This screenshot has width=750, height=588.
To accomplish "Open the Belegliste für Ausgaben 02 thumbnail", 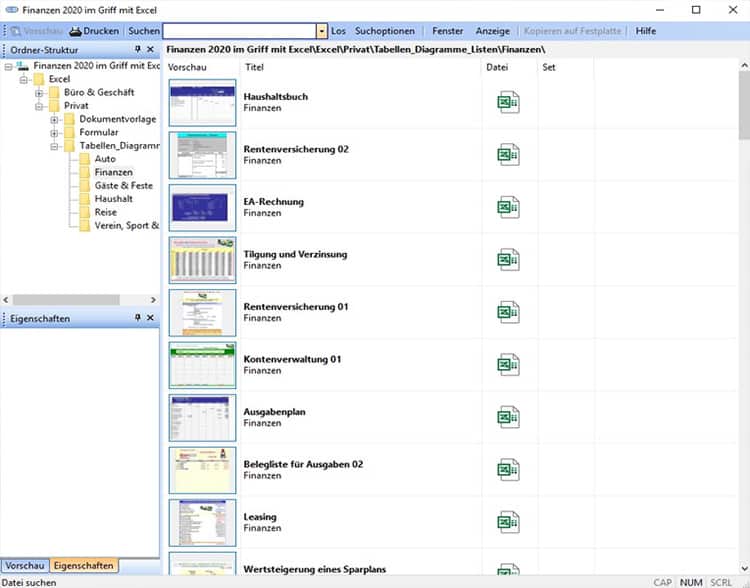I will 202,470.
